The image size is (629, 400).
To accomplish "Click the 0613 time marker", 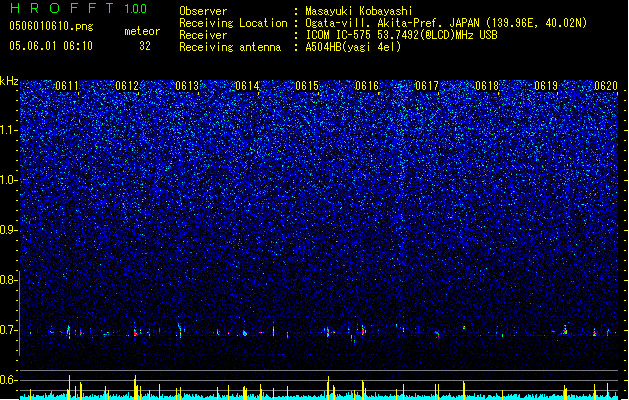I will (187, 86).
